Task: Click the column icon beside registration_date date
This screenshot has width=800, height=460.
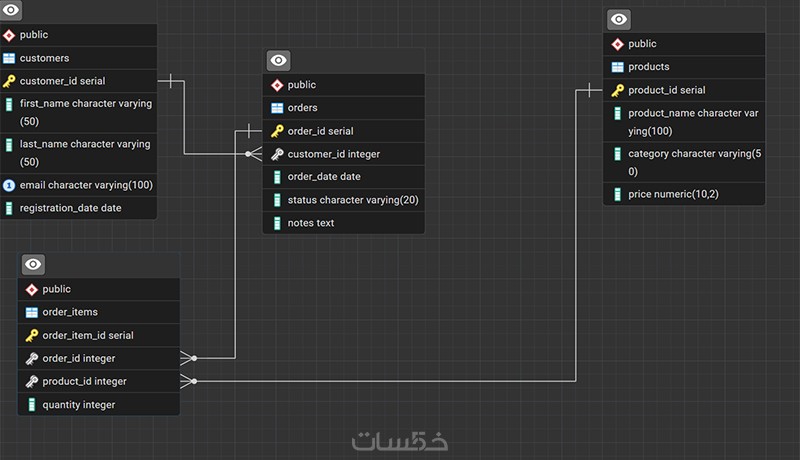Action: click(9, 208)
